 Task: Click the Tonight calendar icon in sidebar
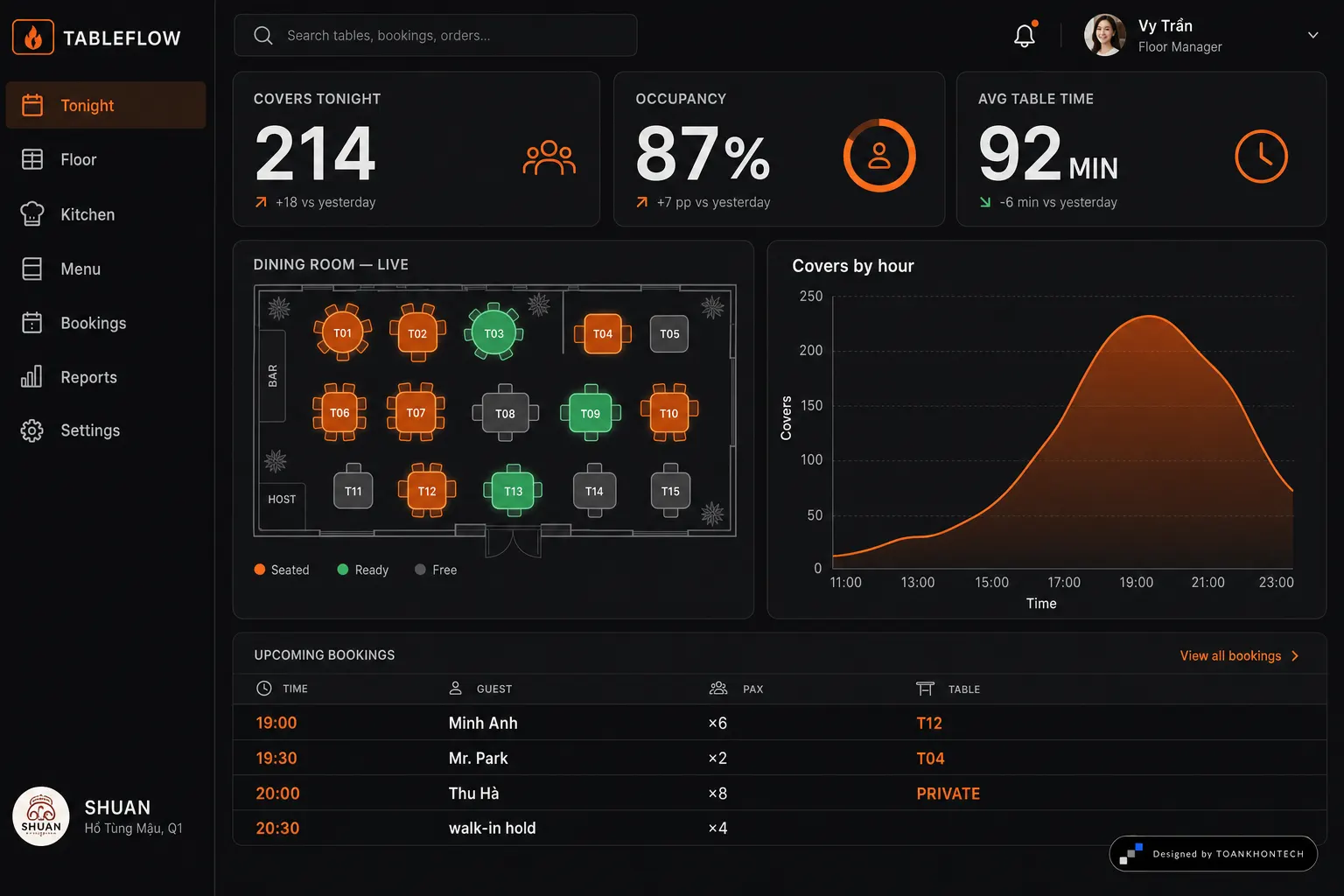pos(32,105)
